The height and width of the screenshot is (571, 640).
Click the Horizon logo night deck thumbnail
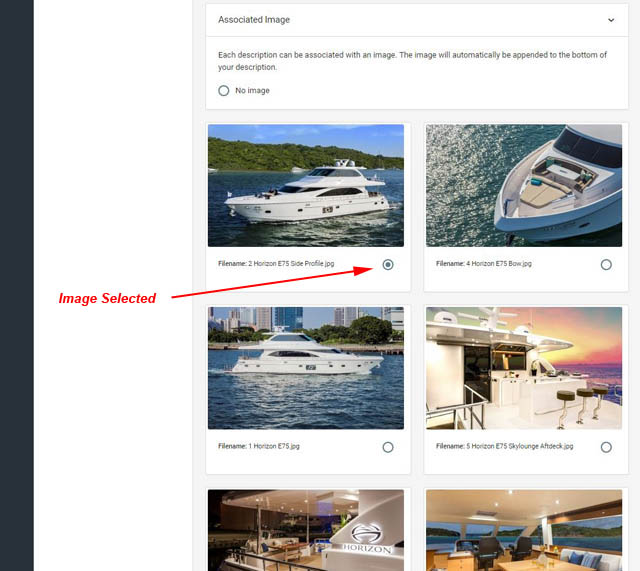[x=306, y=530]
